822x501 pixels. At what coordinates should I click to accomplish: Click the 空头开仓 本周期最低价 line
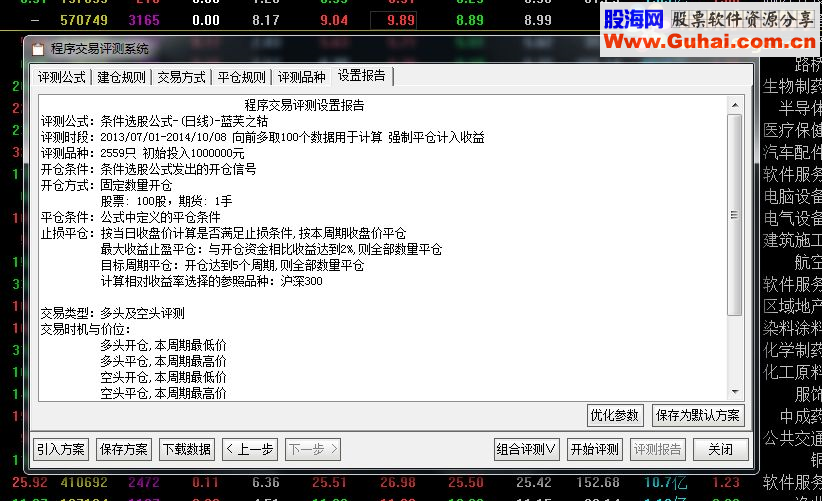[x=164, y=377]
